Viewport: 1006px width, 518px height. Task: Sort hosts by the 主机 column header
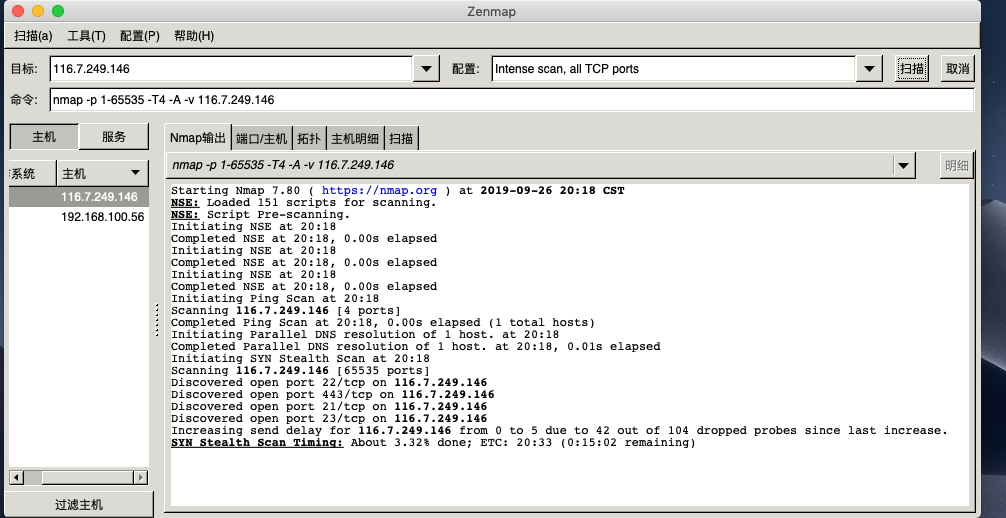103,173
